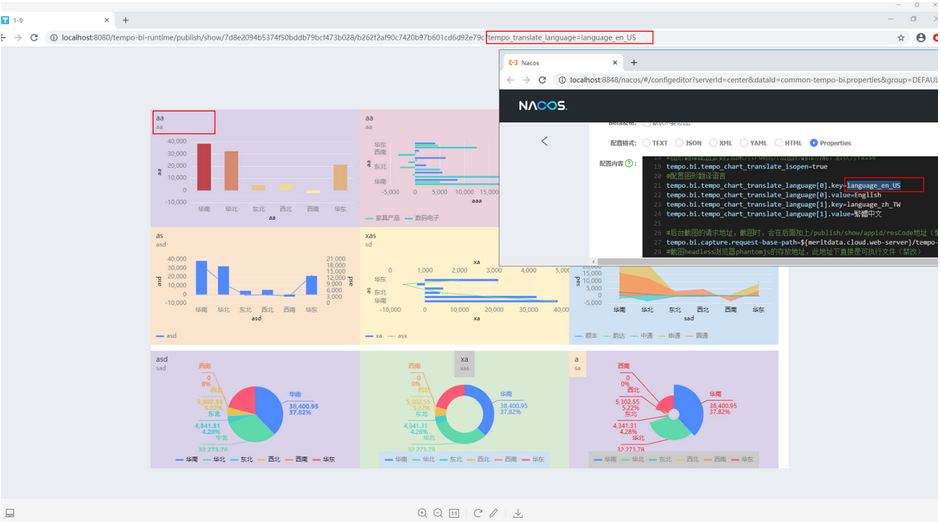Zoom out with the magnifier-minus icon
Viewport: 940px width, 522px height.
tap(438, 513)
